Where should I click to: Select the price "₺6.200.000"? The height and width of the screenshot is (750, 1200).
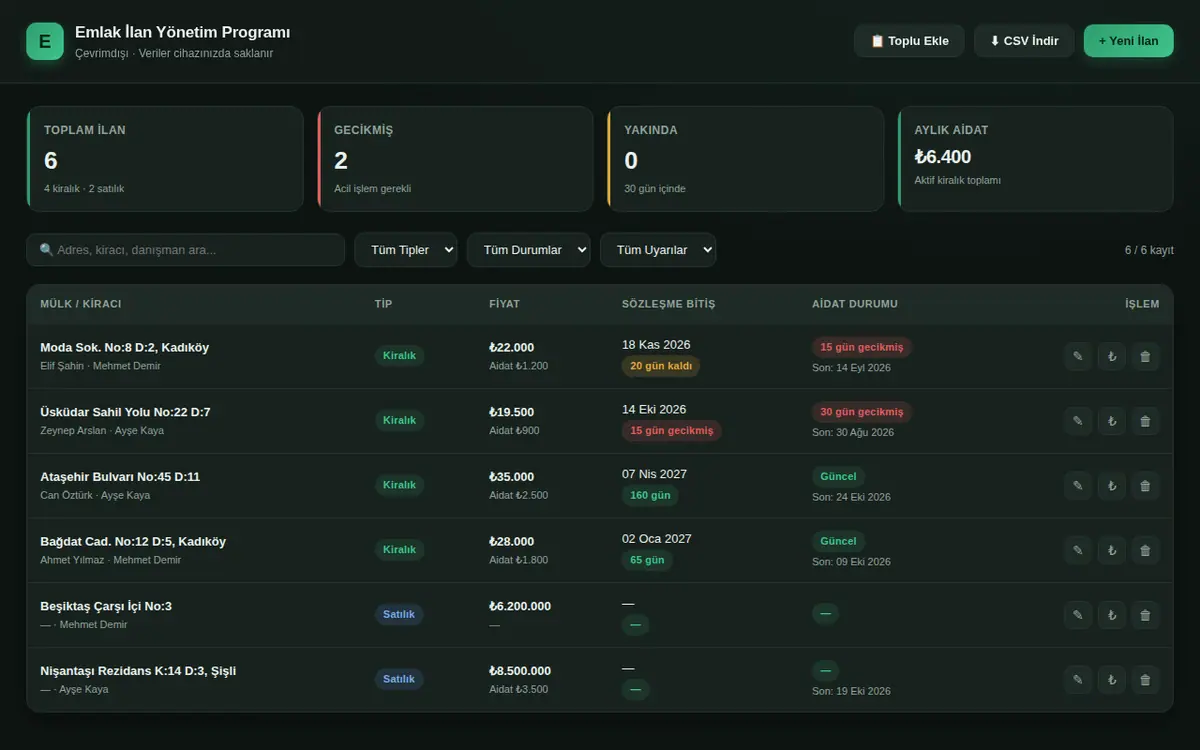[520, 606]
